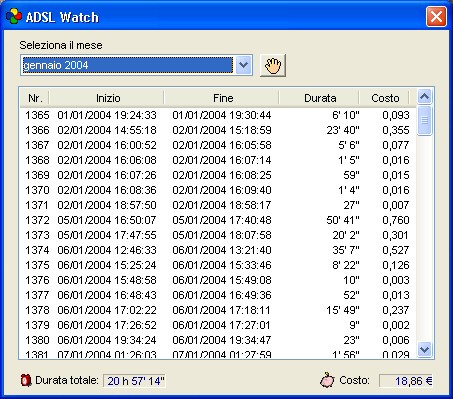Image resolution: width=453 pixels, height=399 pixels.
Task: Click start time '01/01/2004 19:24:33'
Action: (107, 115)
